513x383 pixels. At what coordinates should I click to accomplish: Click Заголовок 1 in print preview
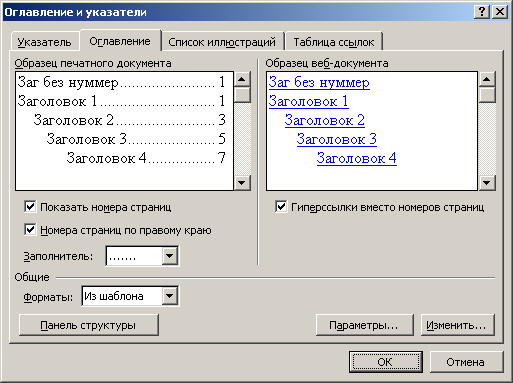(x=57, y=101)
